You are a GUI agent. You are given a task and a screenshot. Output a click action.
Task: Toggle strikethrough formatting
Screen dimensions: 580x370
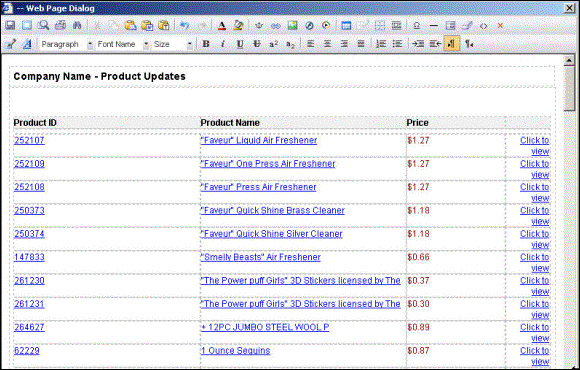[x=257, y=44]
